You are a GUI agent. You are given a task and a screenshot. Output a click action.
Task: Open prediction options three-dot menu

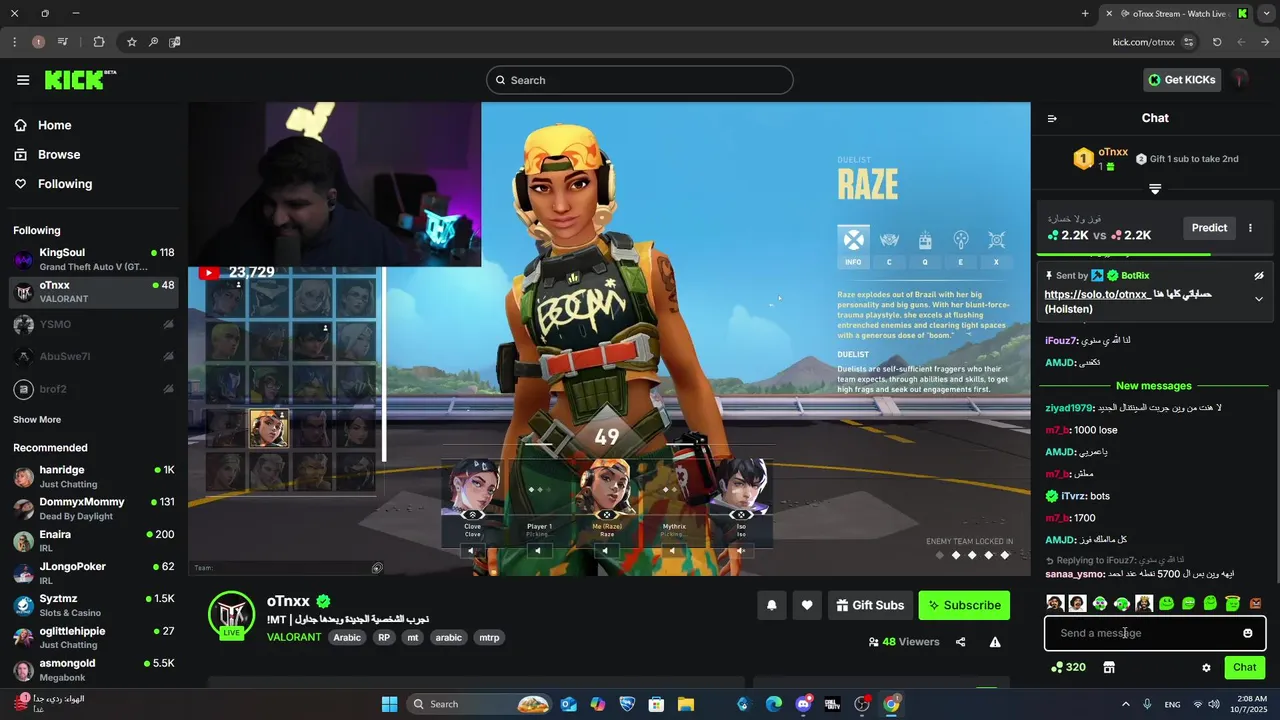pyautogui.click(x=1250, y=228)
